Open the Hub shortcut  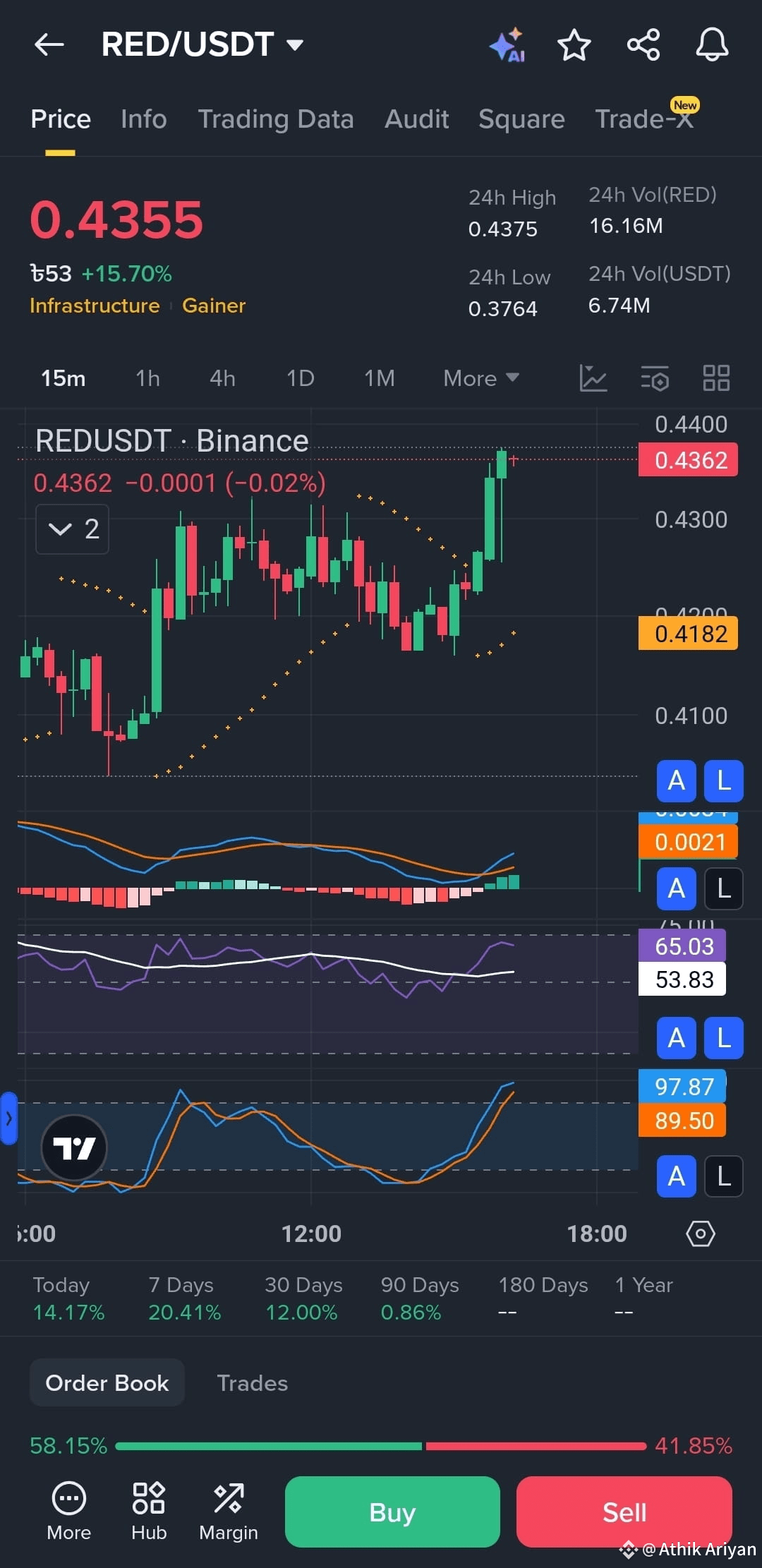point(149,1511)
